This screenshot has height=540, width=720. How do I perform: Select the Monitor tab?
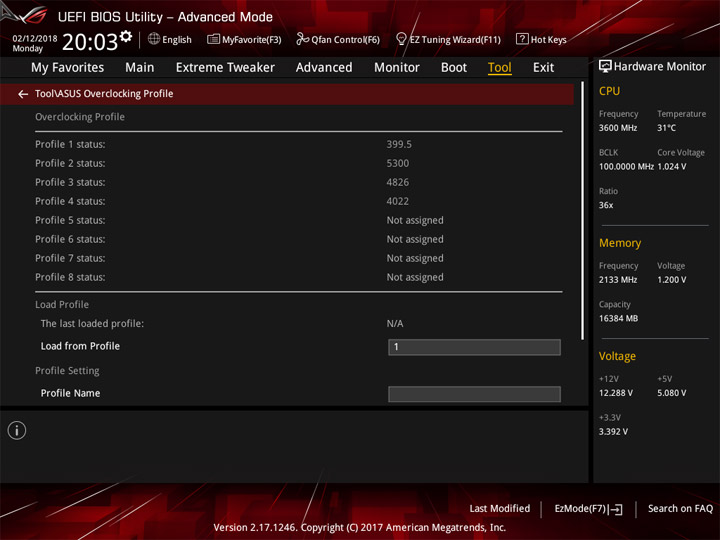click(397, 68)
